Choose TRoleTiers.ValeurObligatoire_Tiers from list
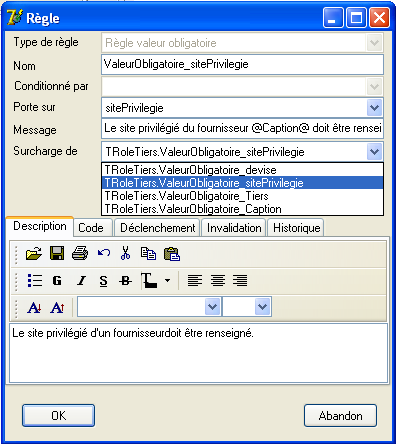 (242, 196)
